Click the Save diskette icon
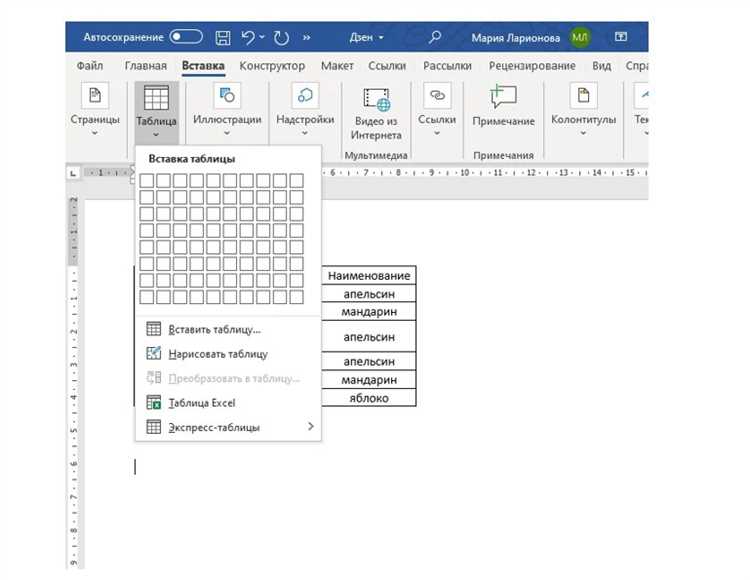 223,37
